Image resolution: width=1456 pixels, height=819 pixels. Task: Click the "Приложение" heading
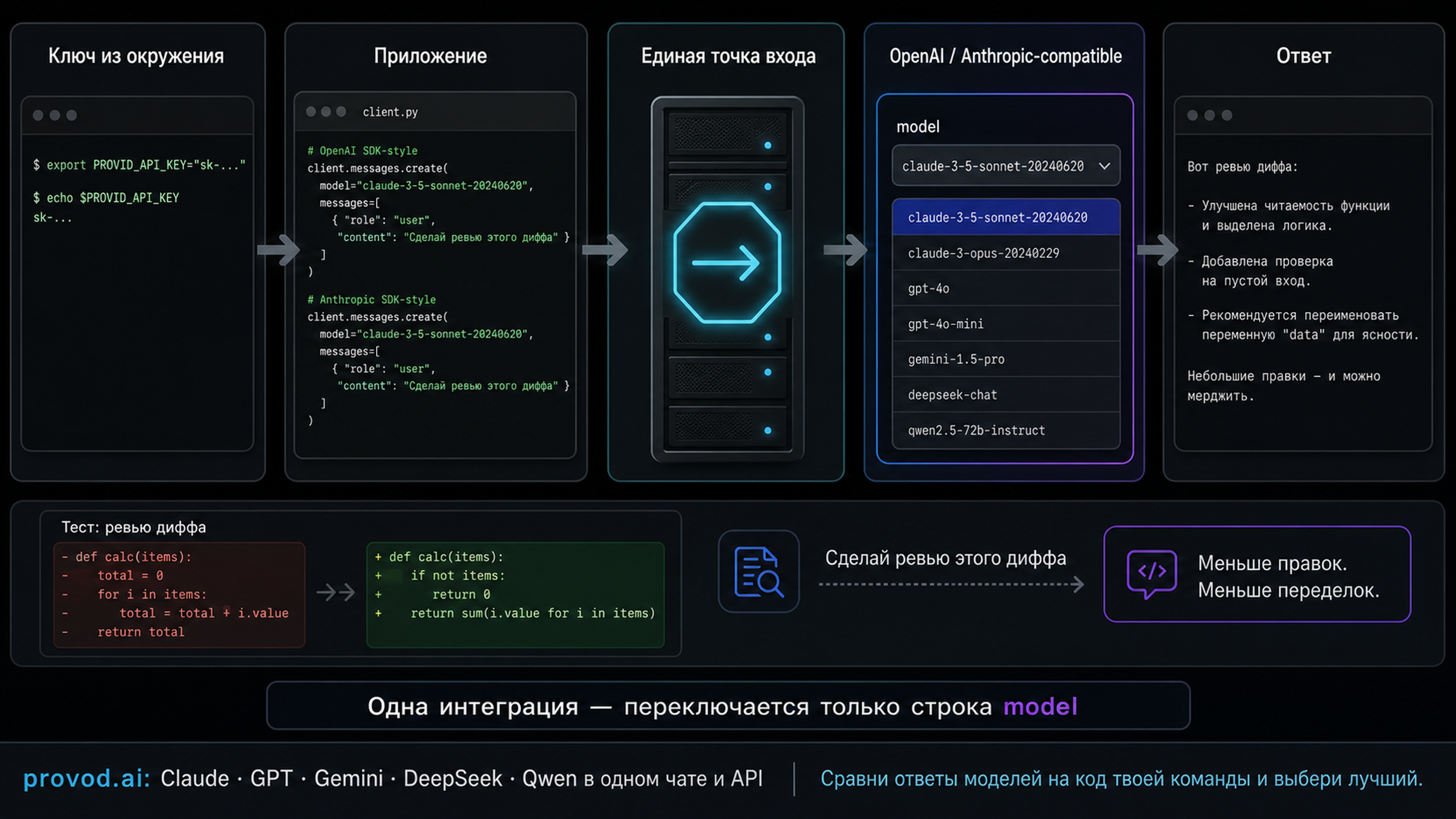coord(430,56)
